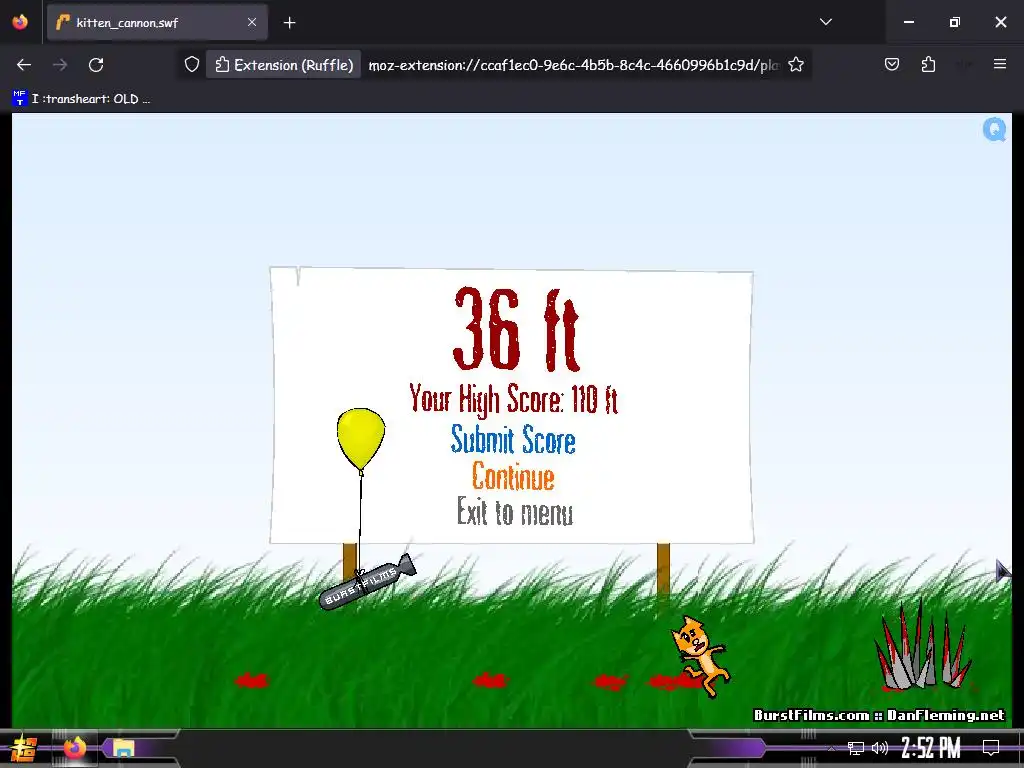This screenshot has width=1024, height=768.
Task: Open the Extensions puzzle-piece menu
Action: [928, 64]
